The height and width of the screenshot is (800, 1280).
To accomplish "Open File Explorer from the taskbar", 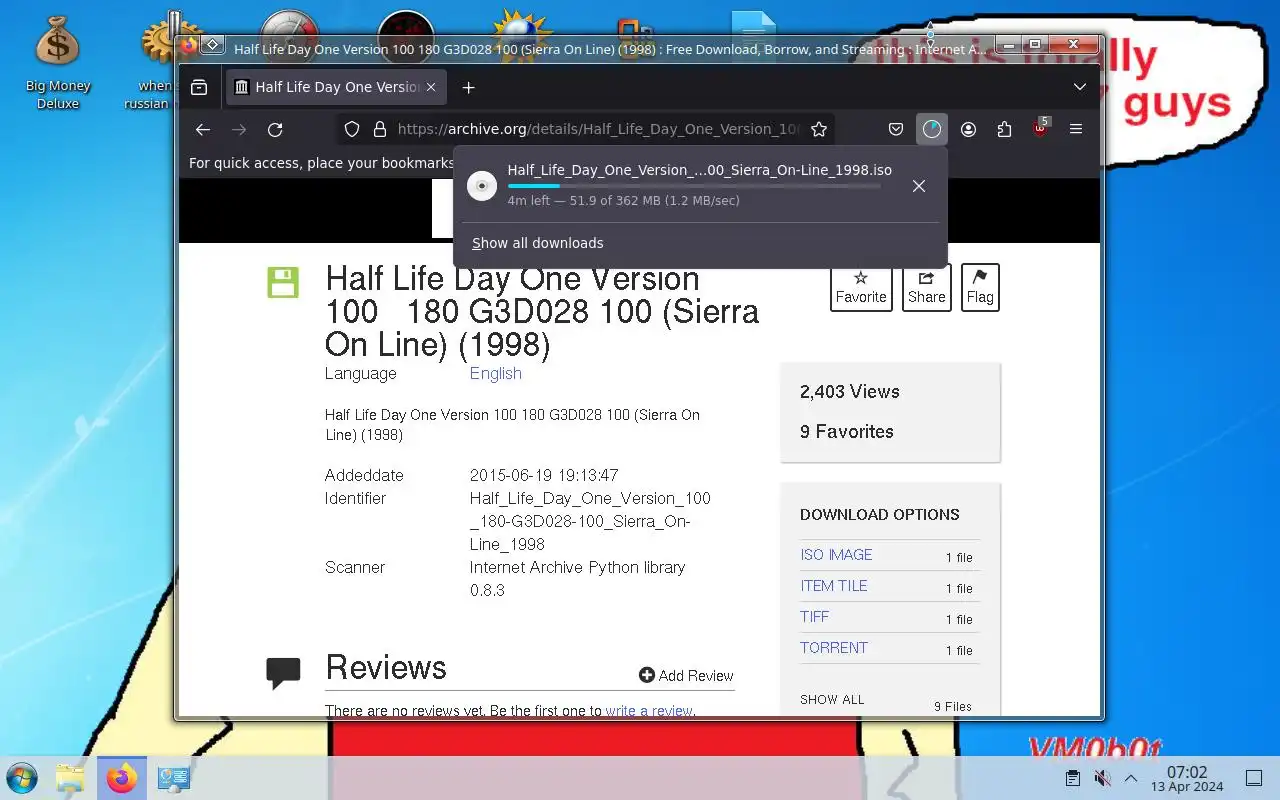I will point(70,778).
